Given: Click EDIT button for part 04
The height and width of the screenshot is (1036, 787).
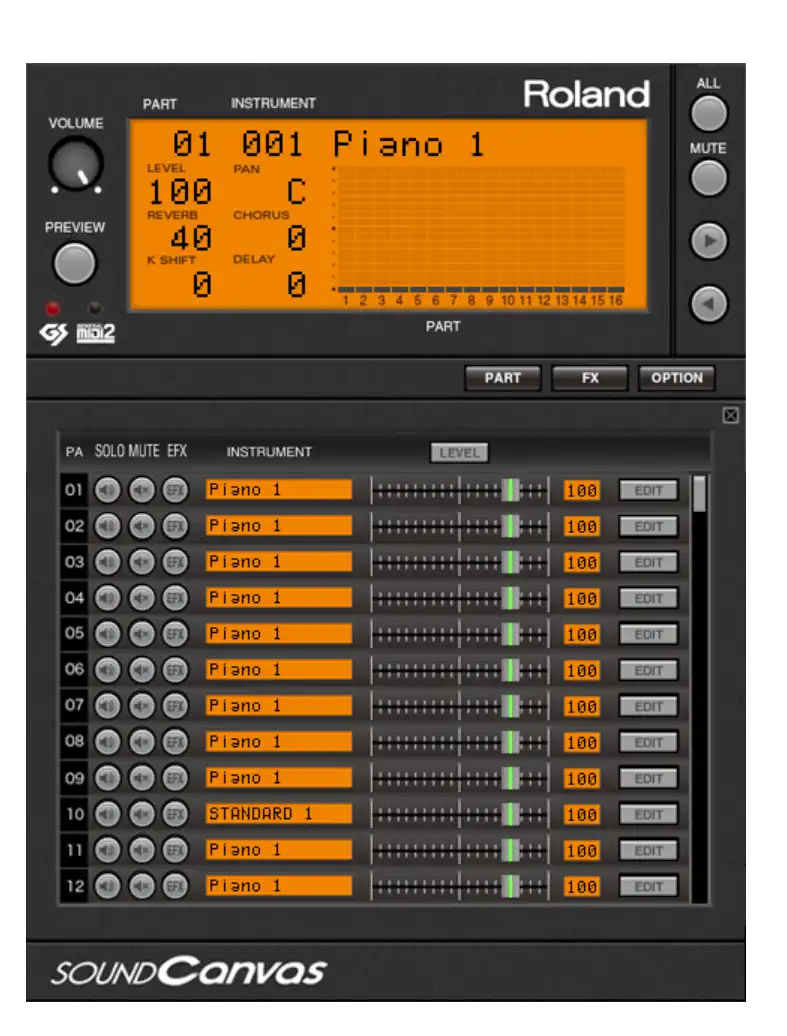Looking at the screenshot, I should tap(648, 598).
